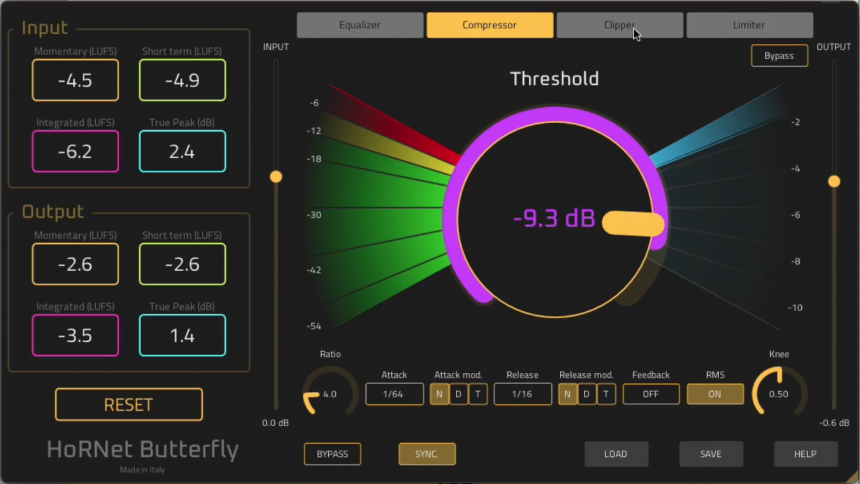
Task: Open the Release 1/16 value box
Action: (522, 394)
